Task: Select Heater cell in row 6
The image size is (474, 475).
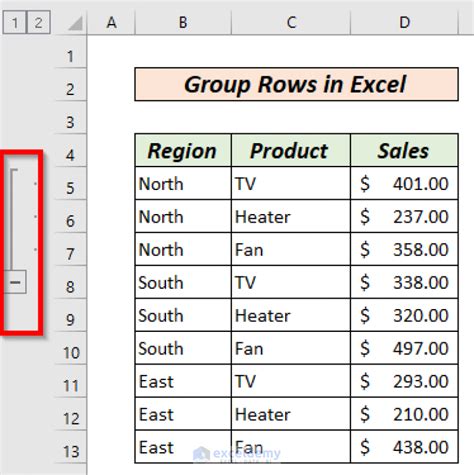Action: point(291,217)
